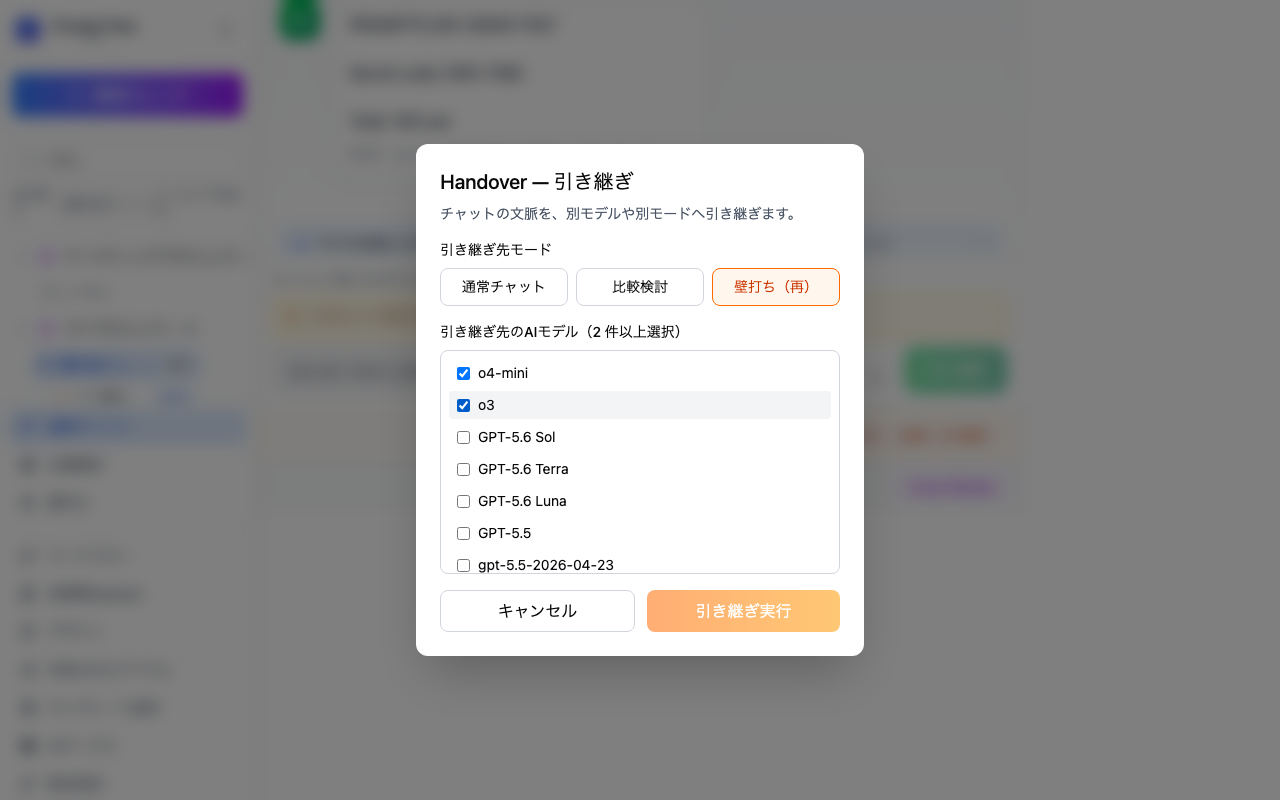Select the 比較検討 mode
The width and height of the screenshot is (1280, 800).
tap(640, 287)
